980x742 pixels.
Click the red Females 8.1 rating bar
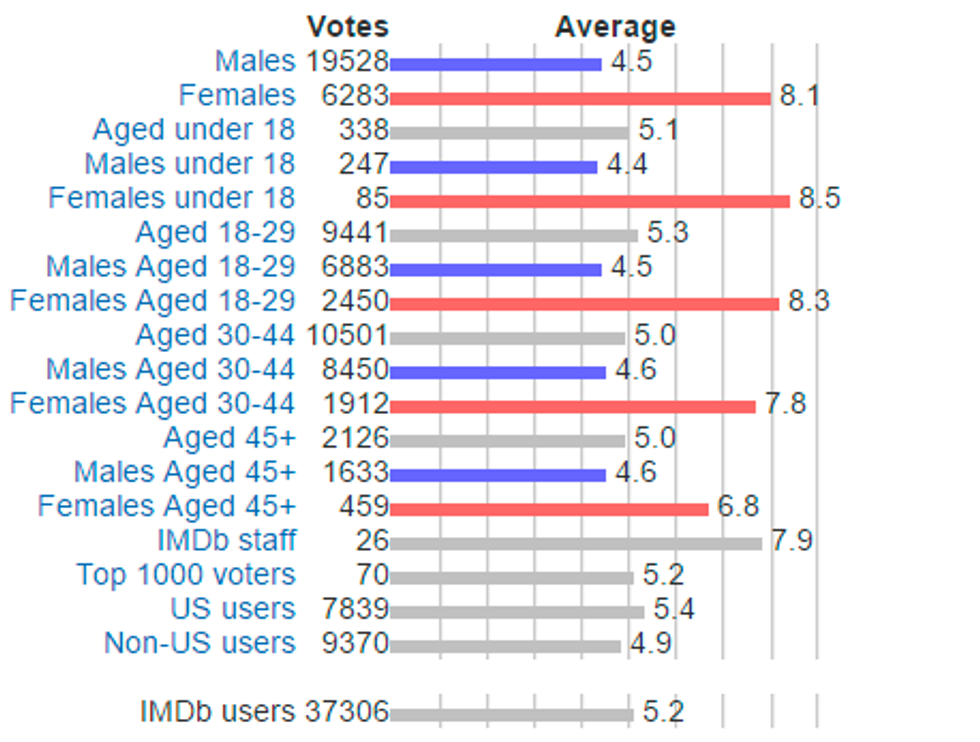click(x=580, y=98)
